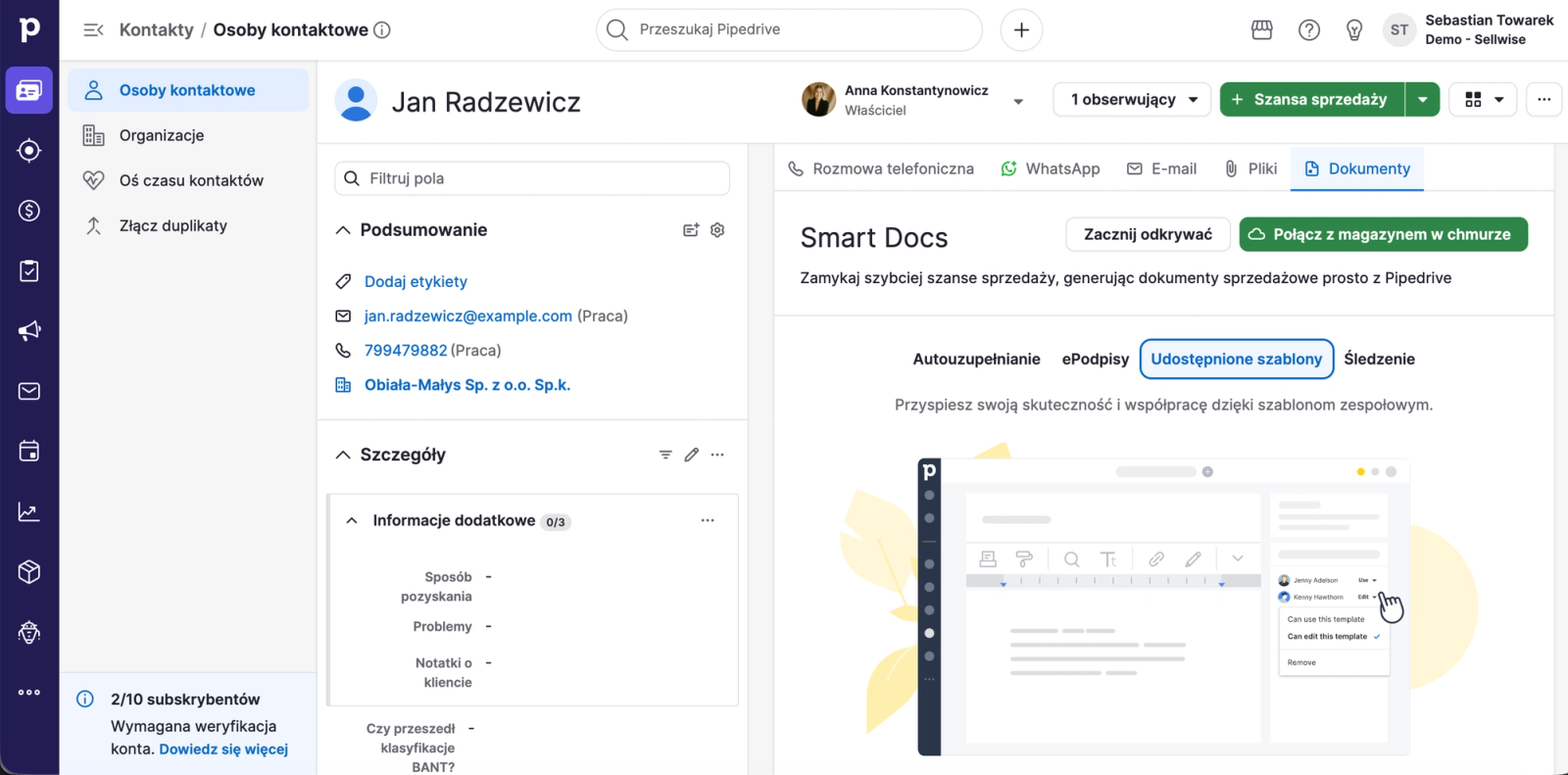Open the Activities calendar icon
The height and width of the screenshot is (775, 1568).
pos(29,451)
